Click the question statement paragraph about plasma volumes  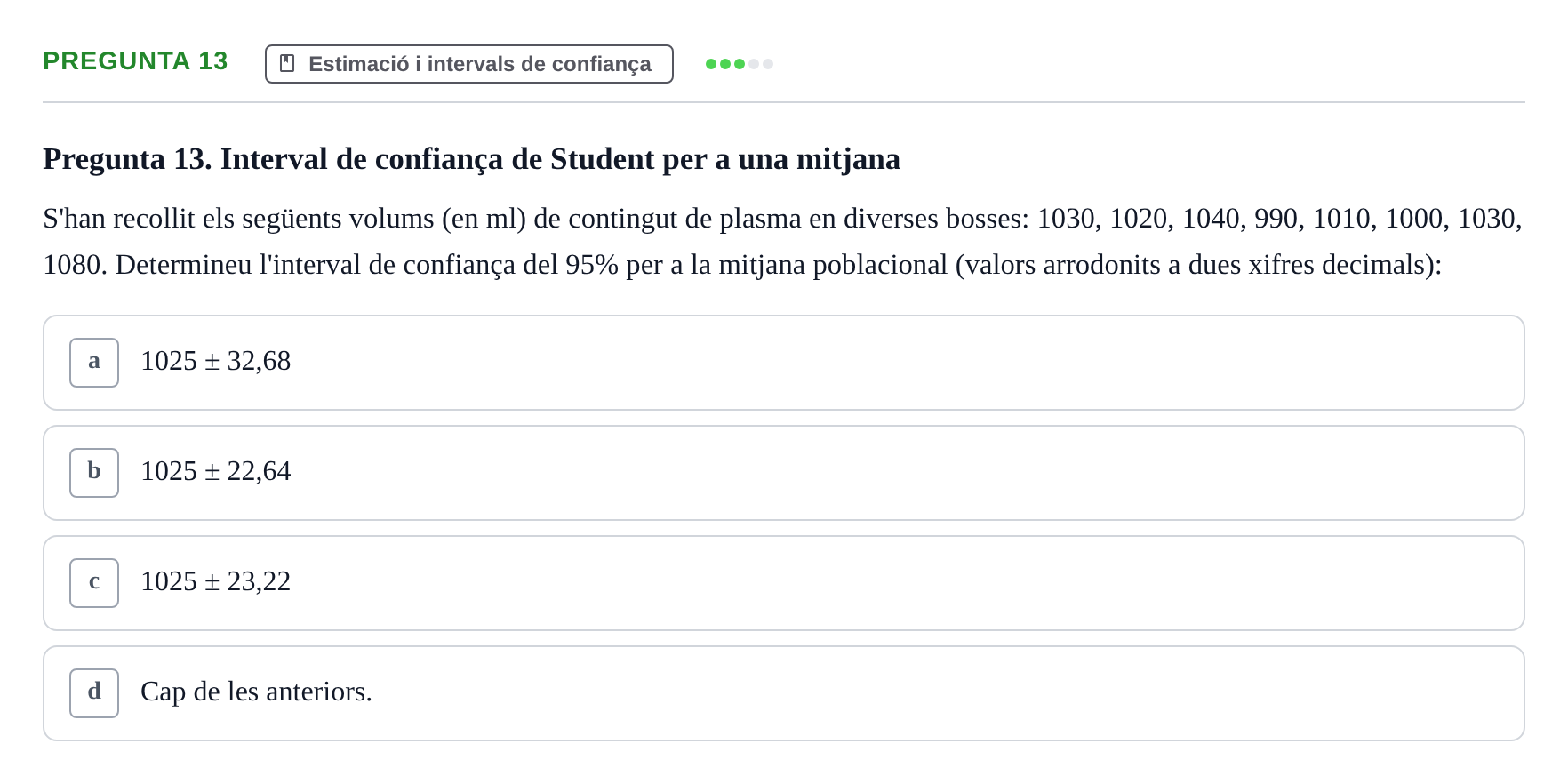point(783,242)
